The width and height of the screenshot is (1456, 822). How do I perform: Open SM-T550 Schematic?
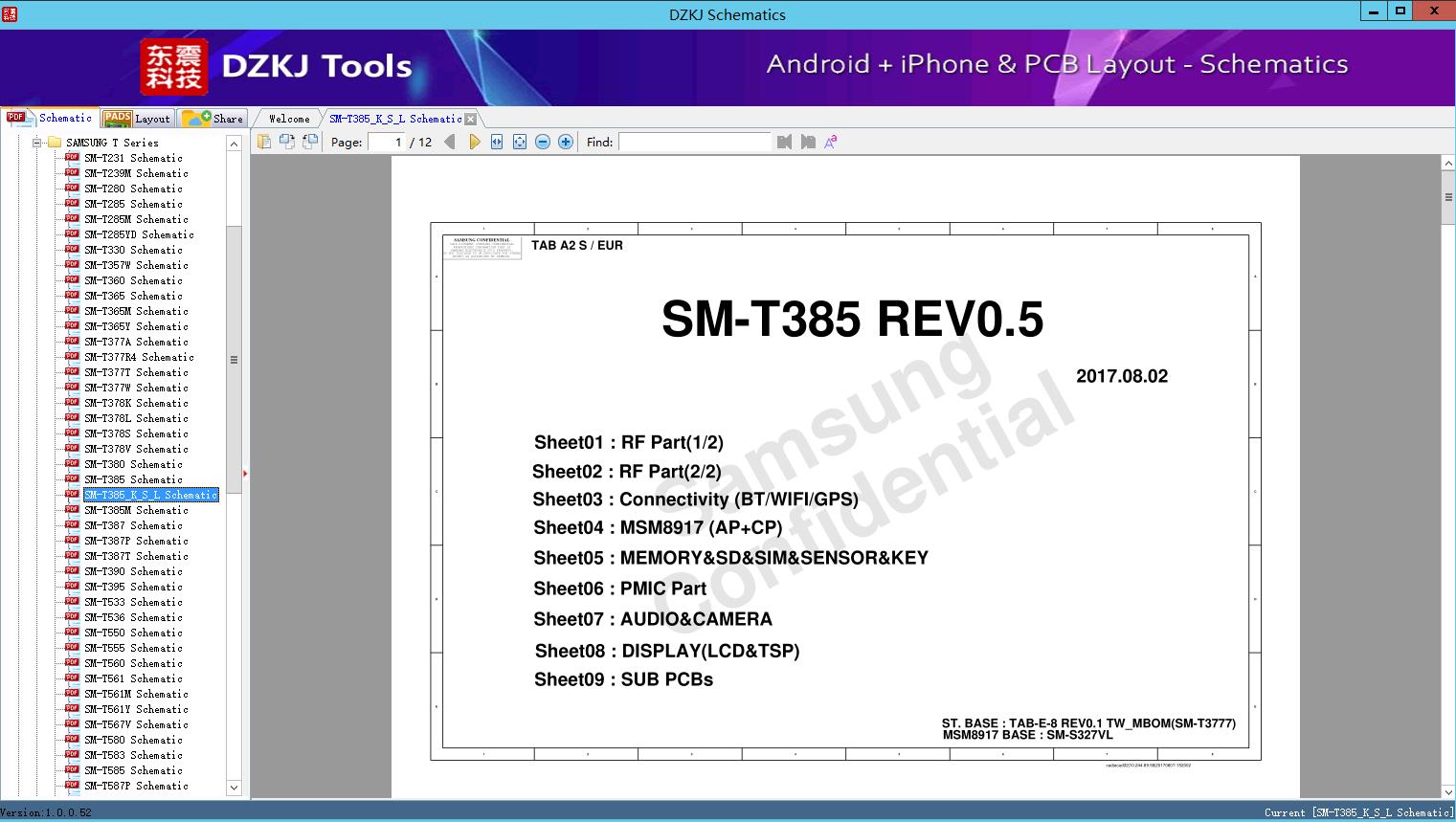coord(133,633)
